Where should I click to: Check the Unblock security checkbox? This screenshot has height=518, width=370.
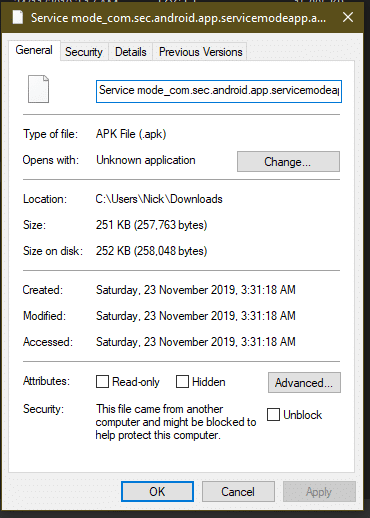(x=273, y=415)
